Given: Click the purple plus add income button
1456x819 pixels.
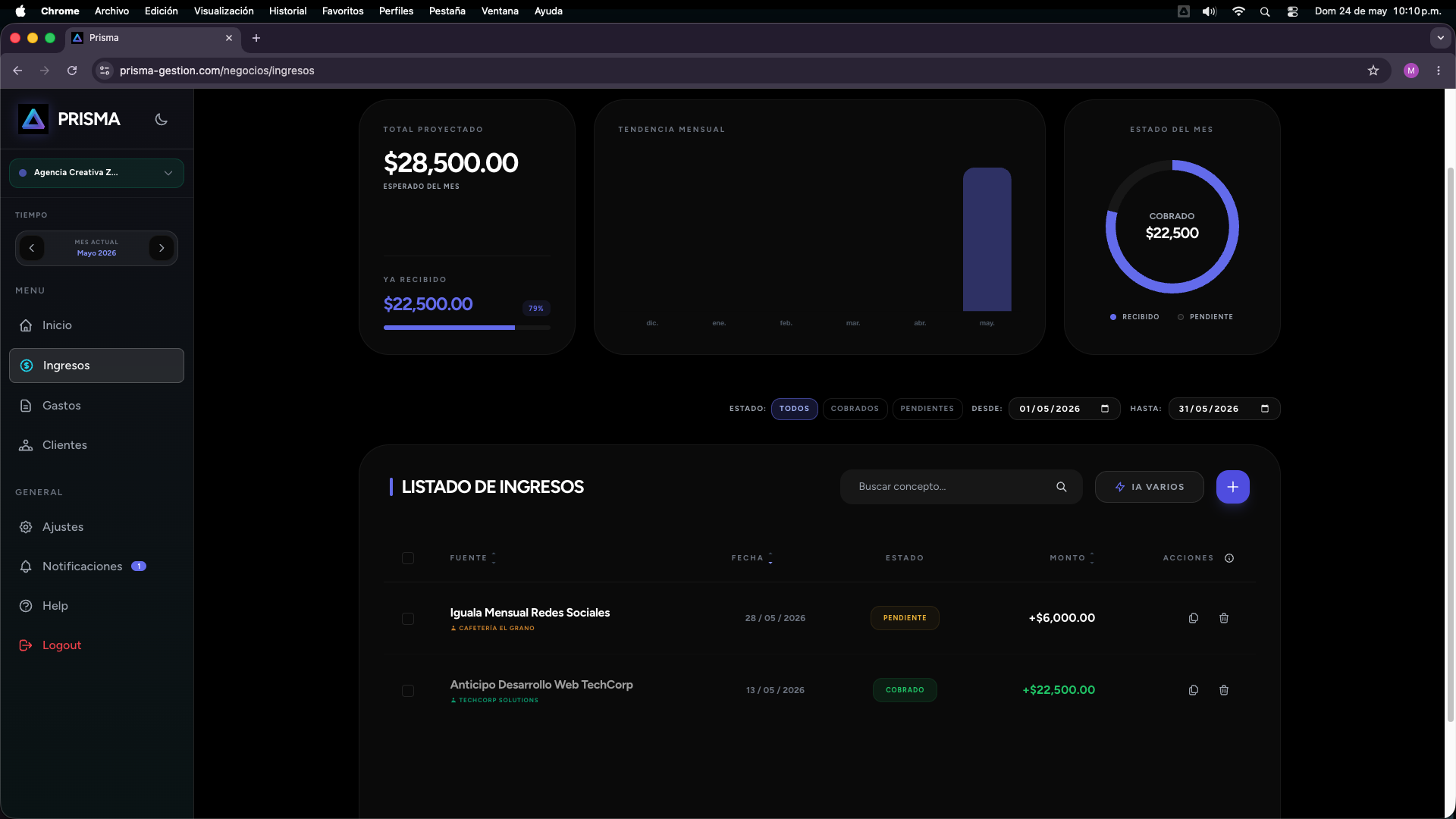Looking at the screenshot, I should coord(1233,487).
